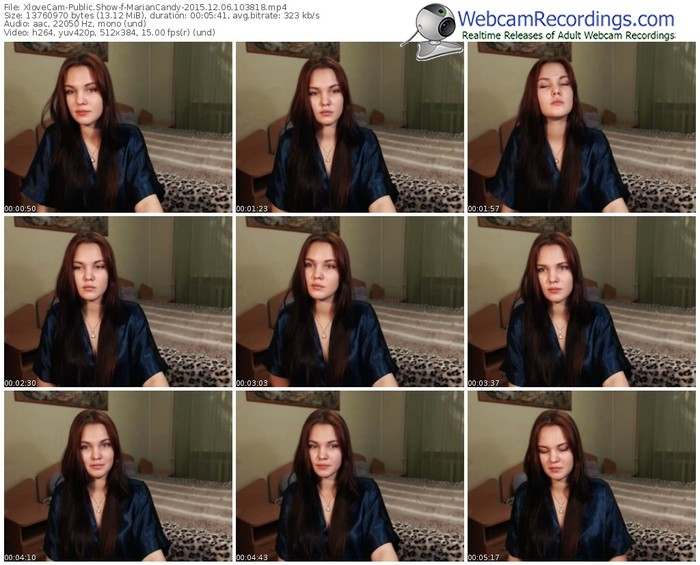700x565 pixels.
Task: Click the webcam logo icon
Action: click(x=431, y=32)
